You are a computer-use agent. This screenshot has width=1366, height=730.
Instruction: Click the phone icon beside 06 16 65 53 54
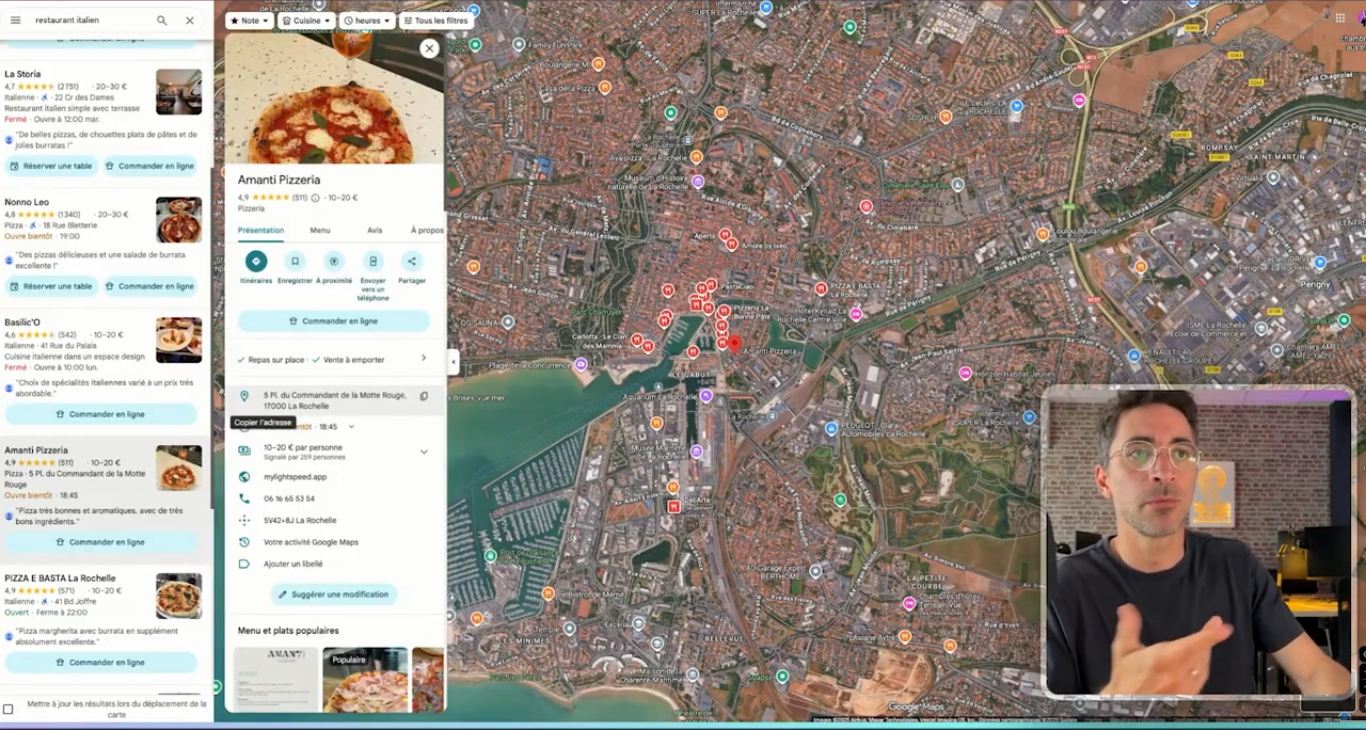point(244,498)
